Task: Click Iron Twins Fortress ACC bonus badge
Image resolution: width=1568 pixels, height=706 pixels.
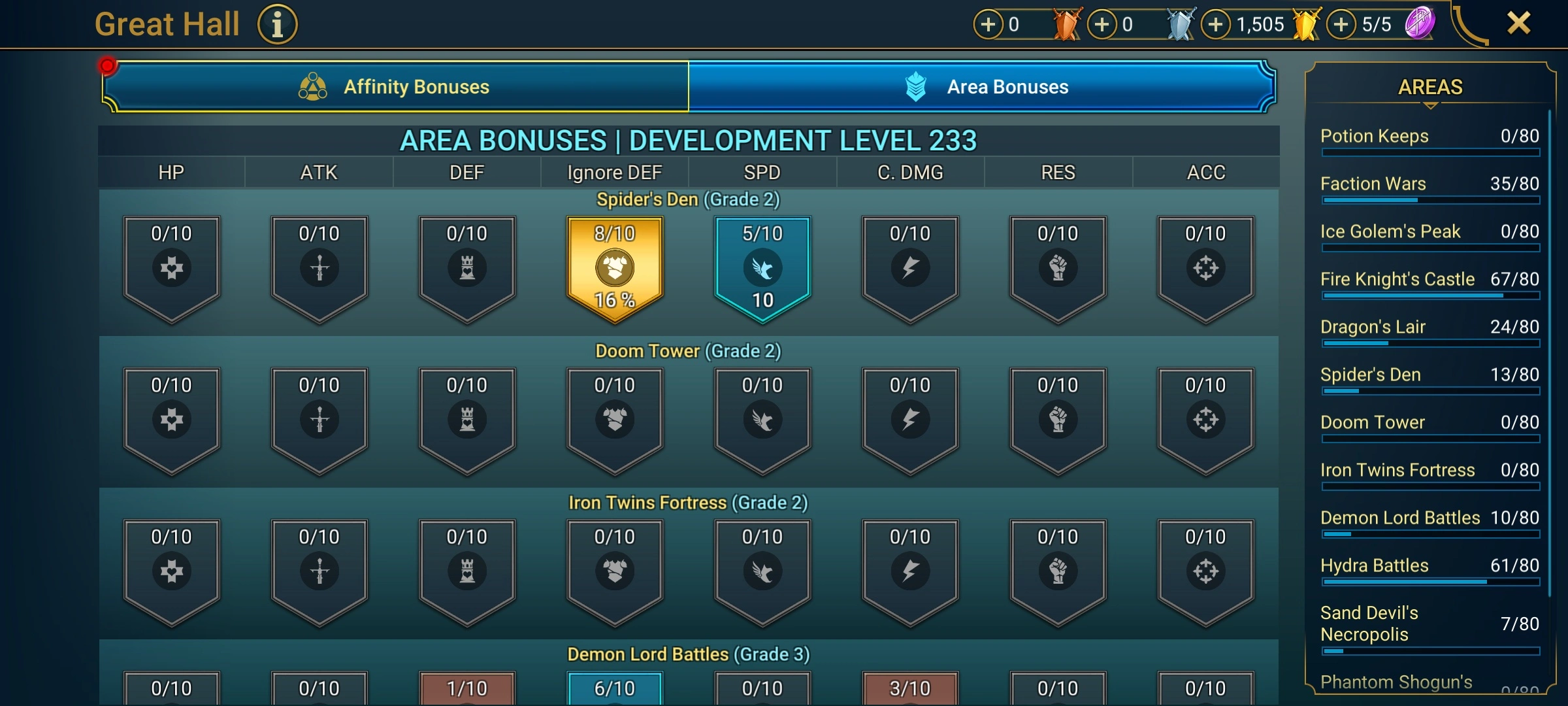Action: pos(1206,572)
